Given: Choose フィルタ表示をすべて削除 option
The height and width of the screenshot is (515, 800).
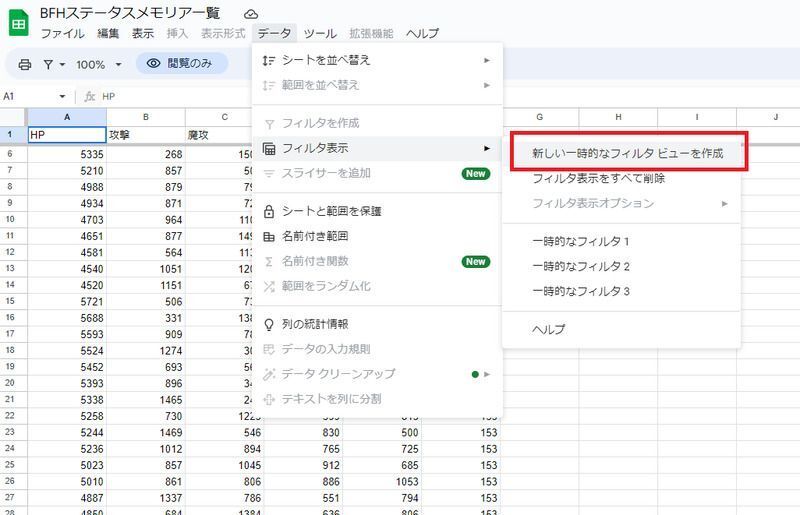Looking at the screenshot, I should coord(599,179).
